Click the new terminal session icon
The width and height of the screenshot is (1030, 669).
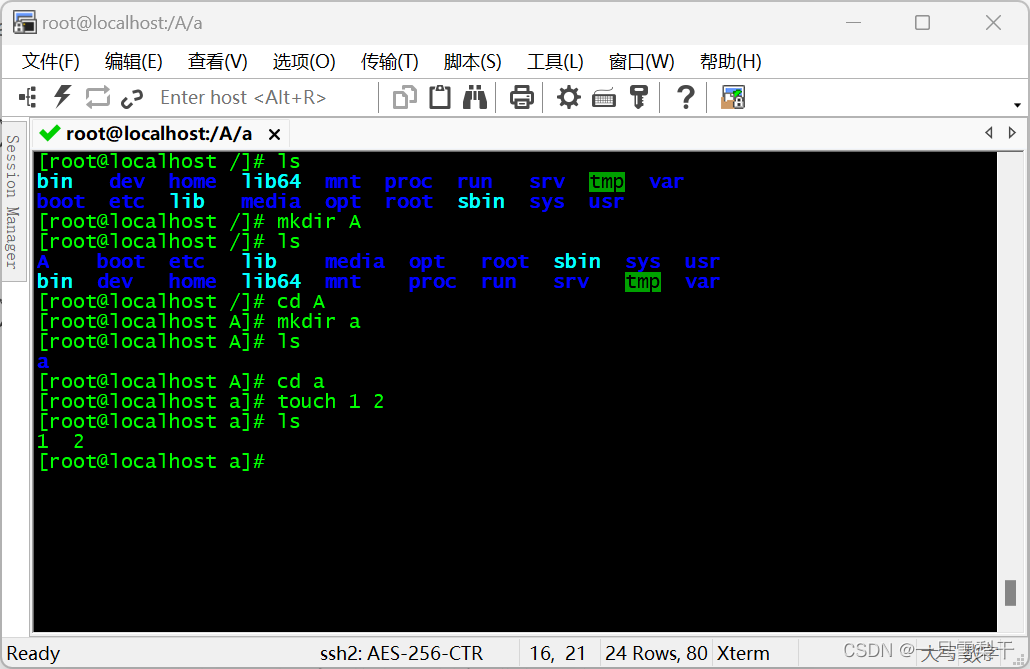click(27, 97)
